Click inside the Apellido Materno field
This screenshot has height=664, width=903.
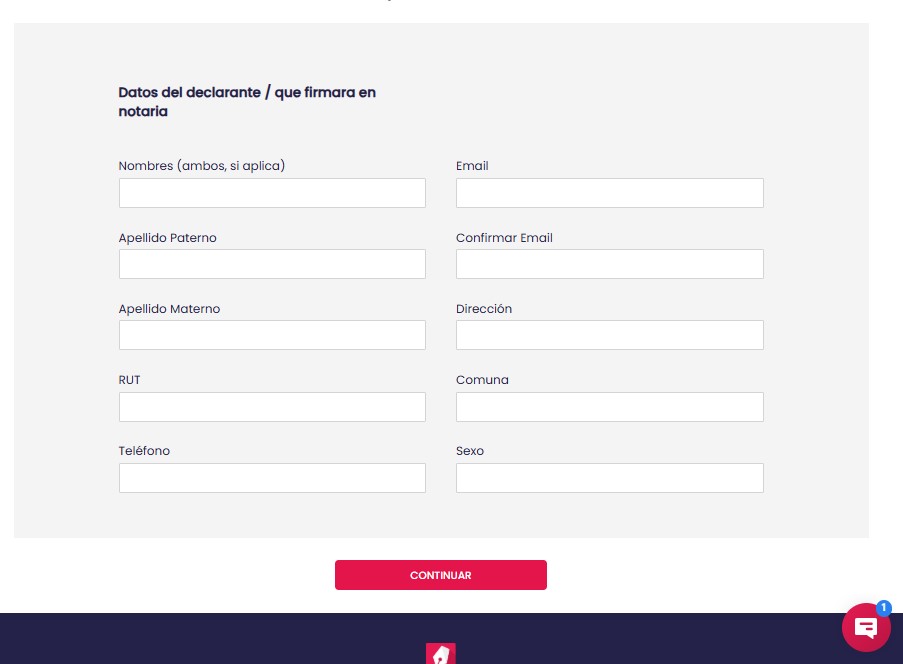coord(272,334)
